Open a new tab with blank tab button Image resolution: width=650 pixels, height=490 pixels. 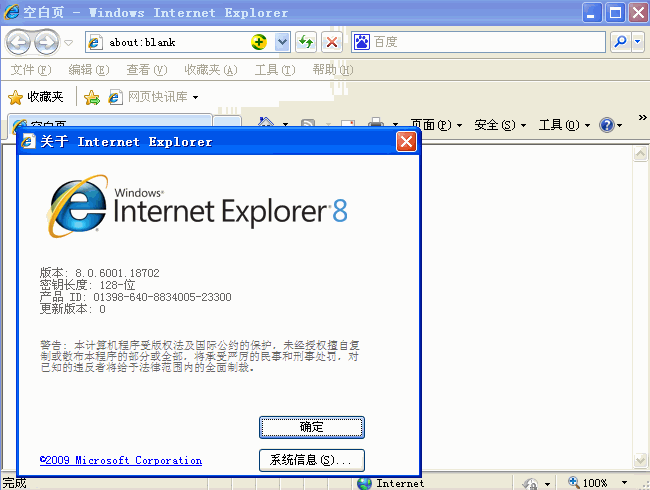[227, 122]
